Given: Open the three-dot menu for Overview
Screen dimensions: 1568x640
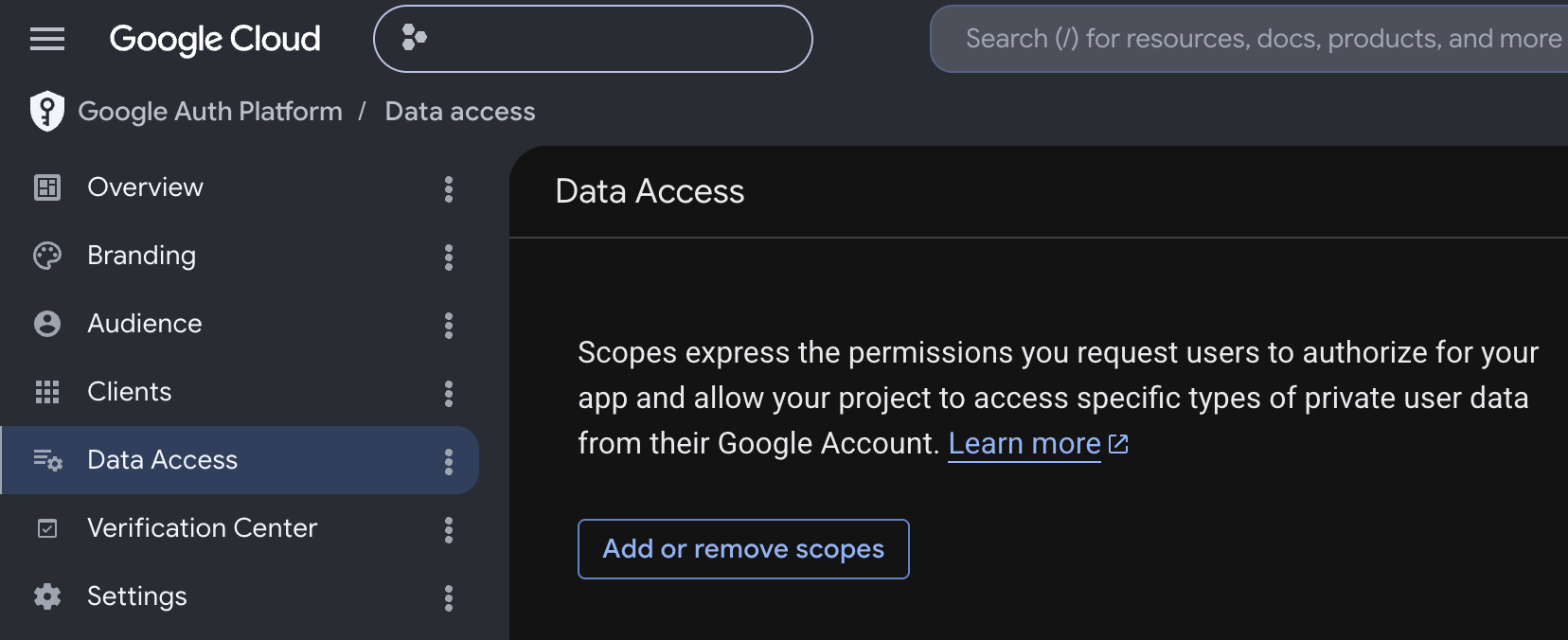Looking at the screenshot, I should click(x=449, y=188).
